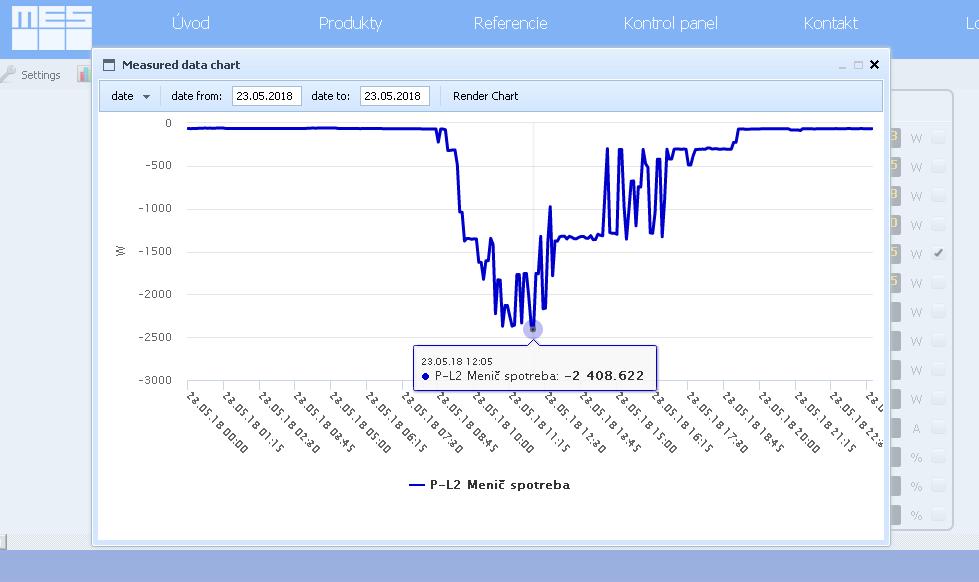Tick the checkbox in the A row
The height and width of the screenshot is (582, 979).
click(938, 428)
